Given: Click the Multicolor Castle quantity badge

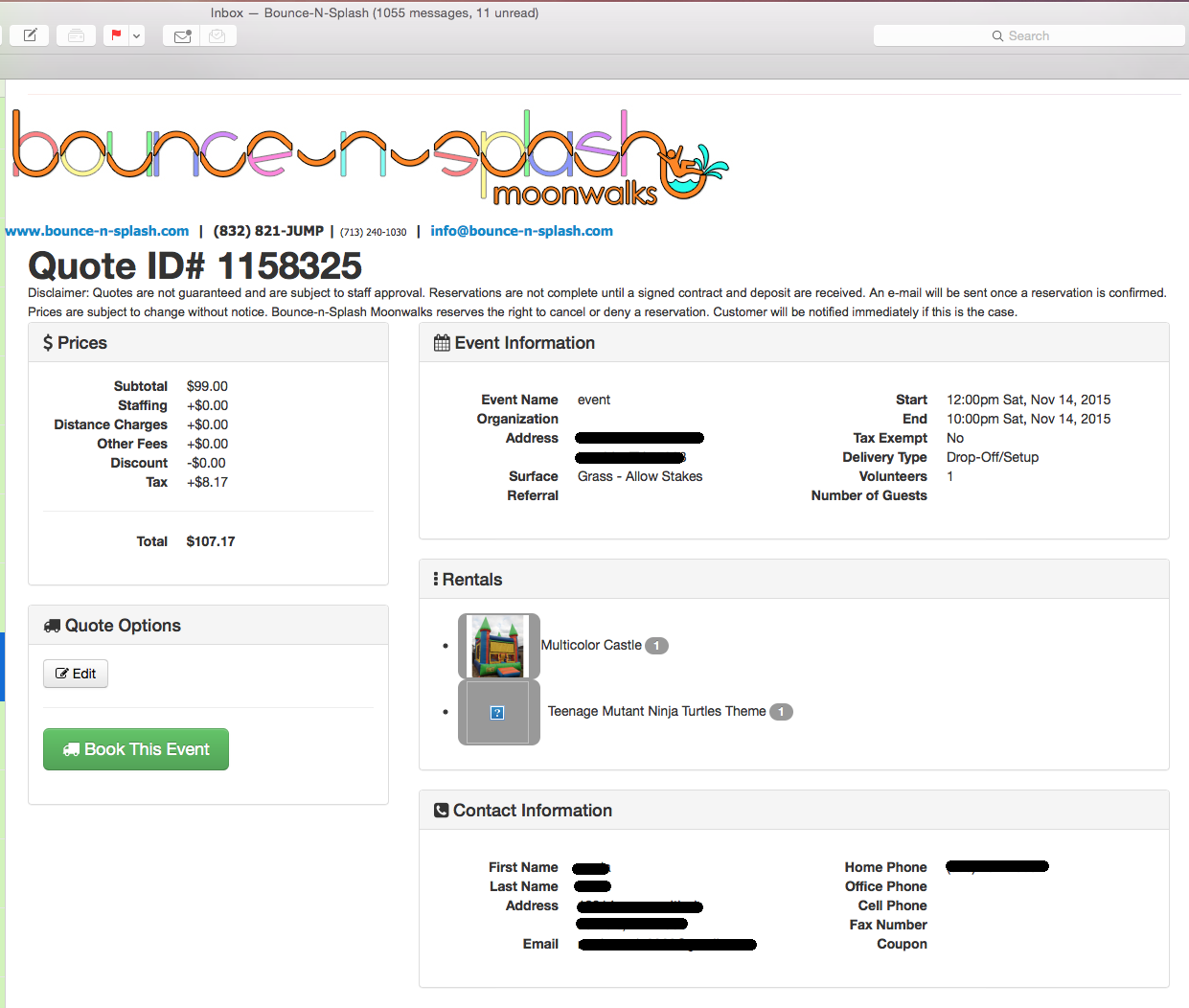Looking at the screenshot, I should 656,646.
